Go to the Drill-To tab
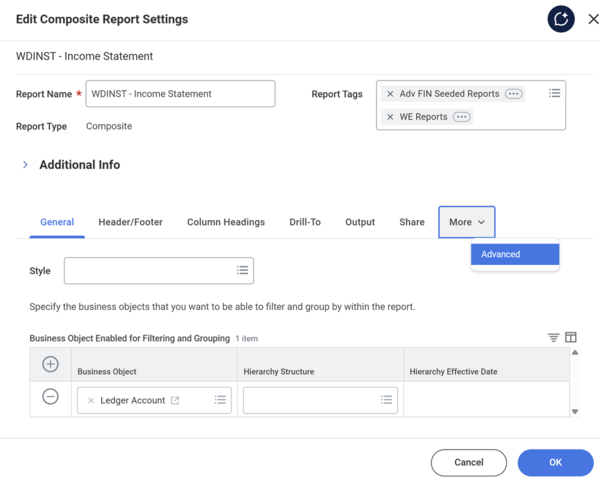Image resolution: width=600 pixels, height=484 pixels. 305,222
